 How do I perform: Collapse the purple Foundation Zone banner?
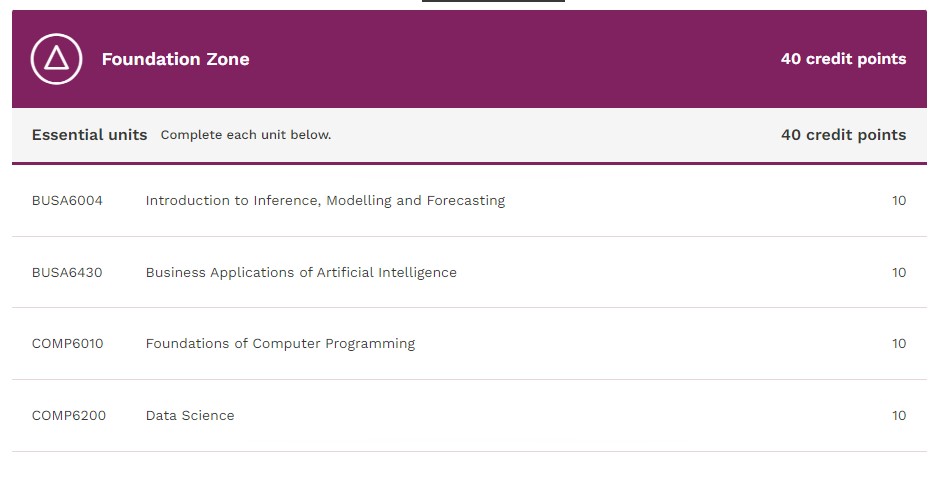(x=469, y=59)
